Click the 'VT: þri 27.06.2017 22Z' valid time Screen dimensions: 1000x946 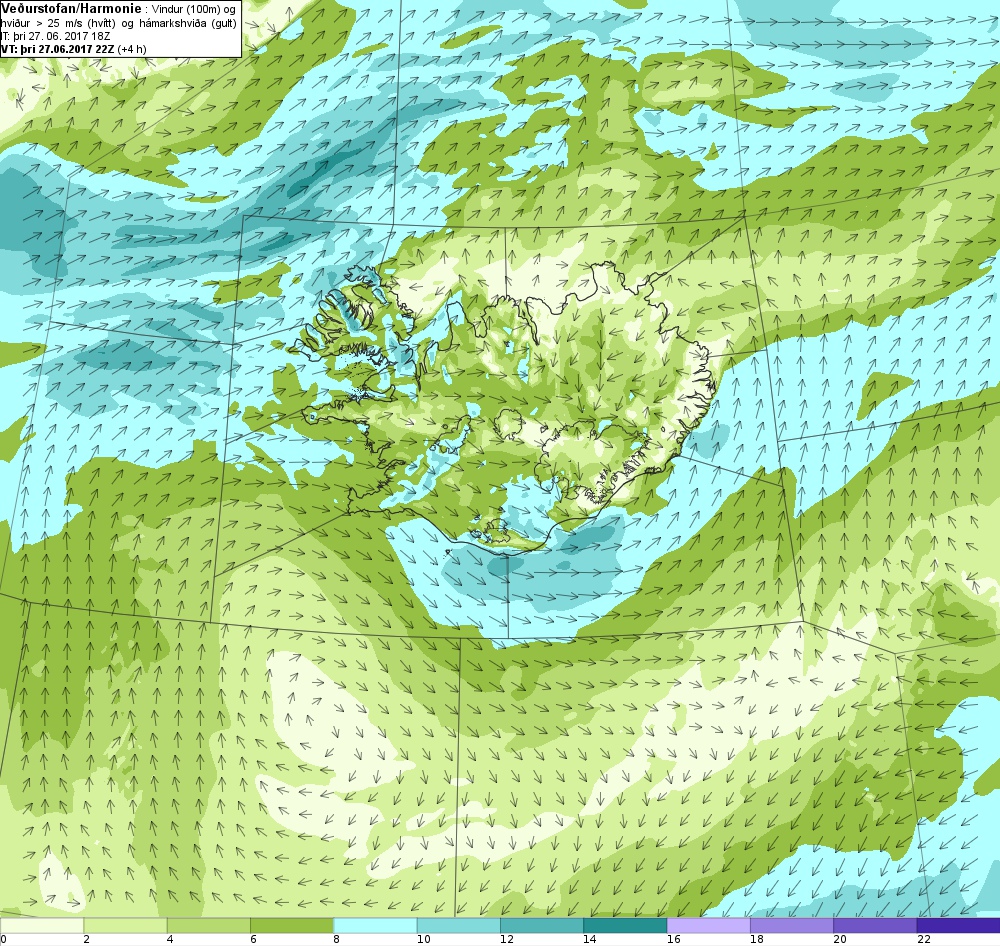pyautogui.click(x=57, y=49)
